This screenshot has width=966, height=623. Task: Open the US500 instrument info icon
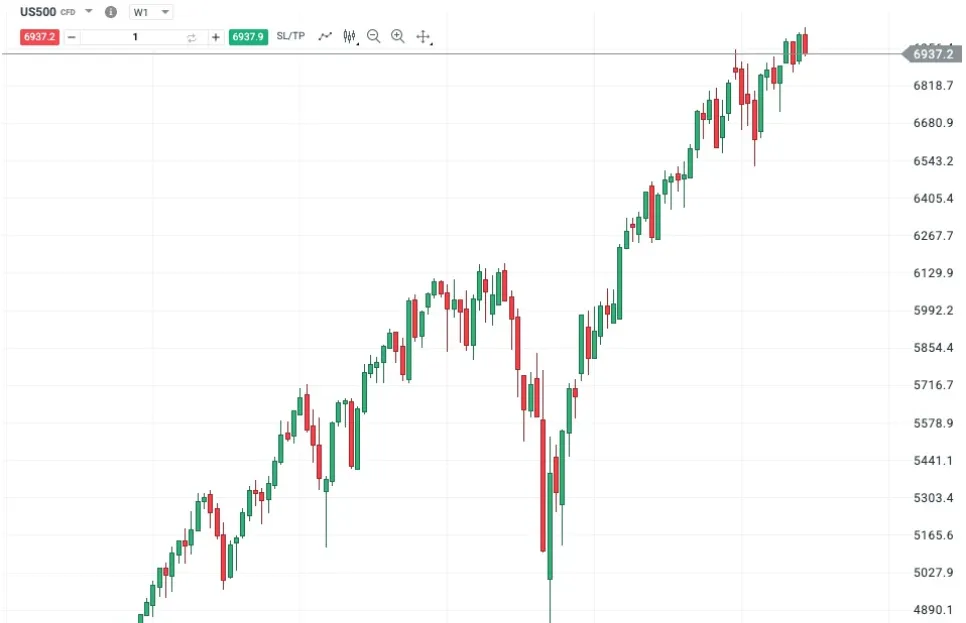point(110,10)
